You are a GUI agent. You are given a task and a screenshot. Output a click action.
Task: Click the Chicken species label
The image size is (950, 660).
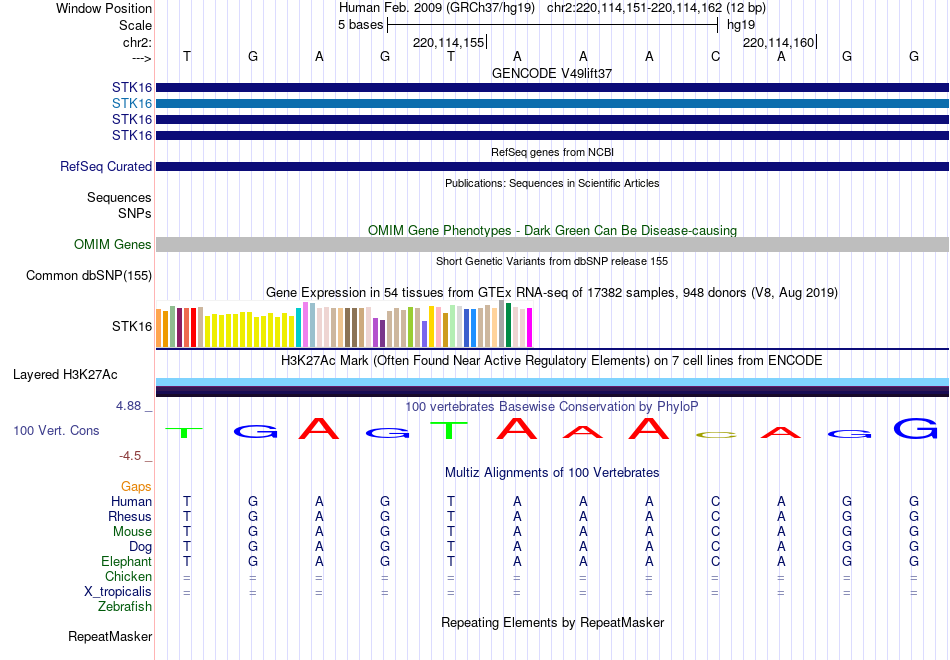pyautogui.click(x=128, y=576)
